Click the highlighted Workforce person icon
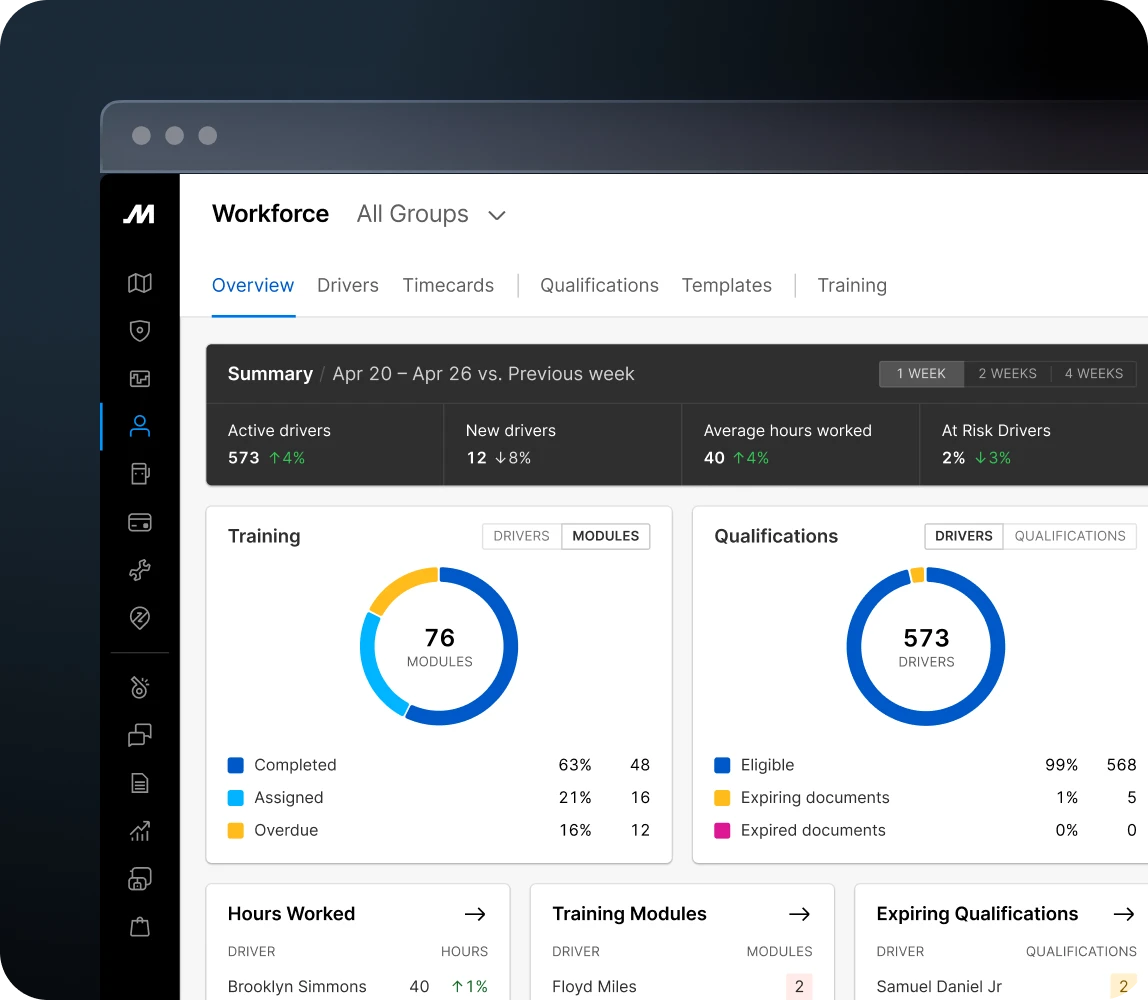1148x1000 pixels. pyautogui.click(x=140, y=426)
